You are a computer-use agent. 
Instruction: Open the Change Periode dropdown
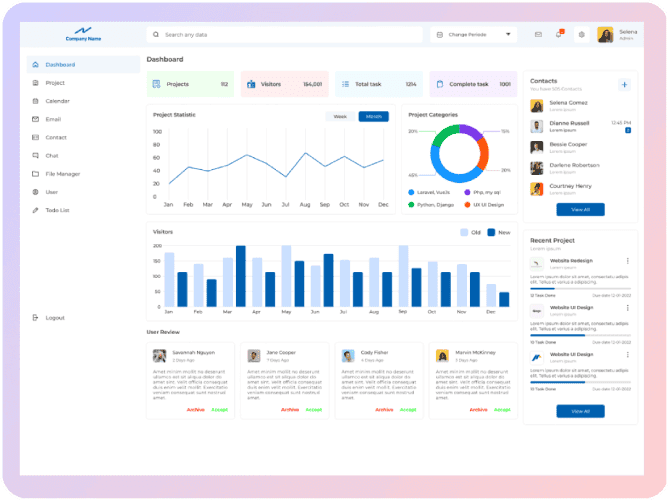(472, 35)
